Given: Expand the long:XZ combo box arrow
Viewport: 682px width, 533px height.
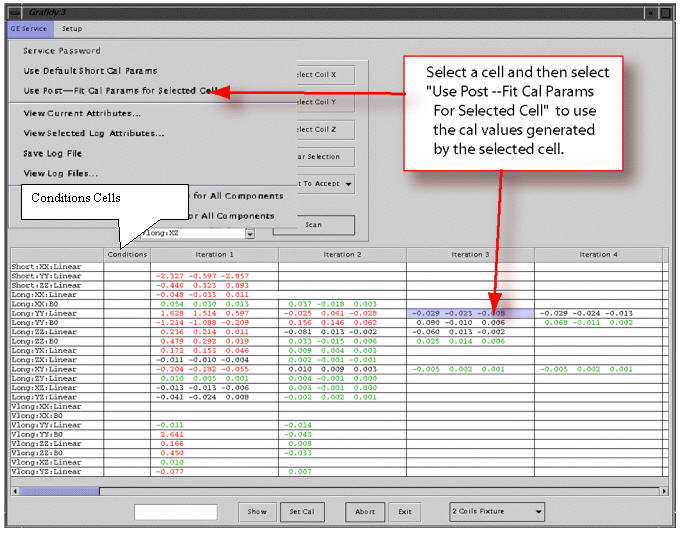Looking at the screenshot, I should coord(249,233).
